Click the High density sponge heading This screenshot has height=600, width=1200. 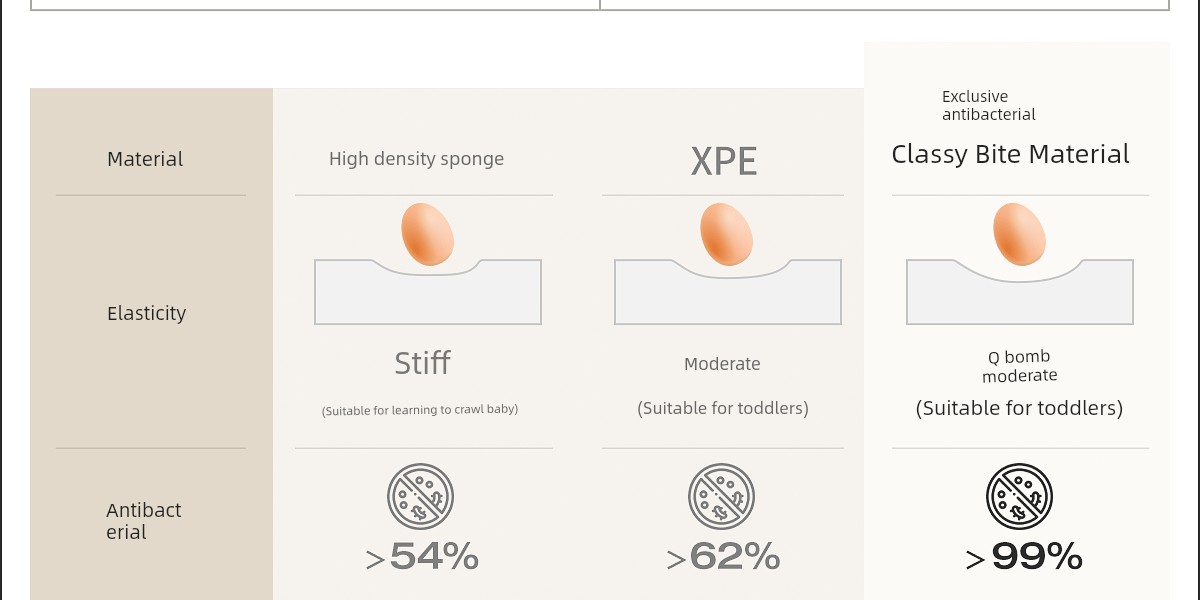tap(416, 159)
